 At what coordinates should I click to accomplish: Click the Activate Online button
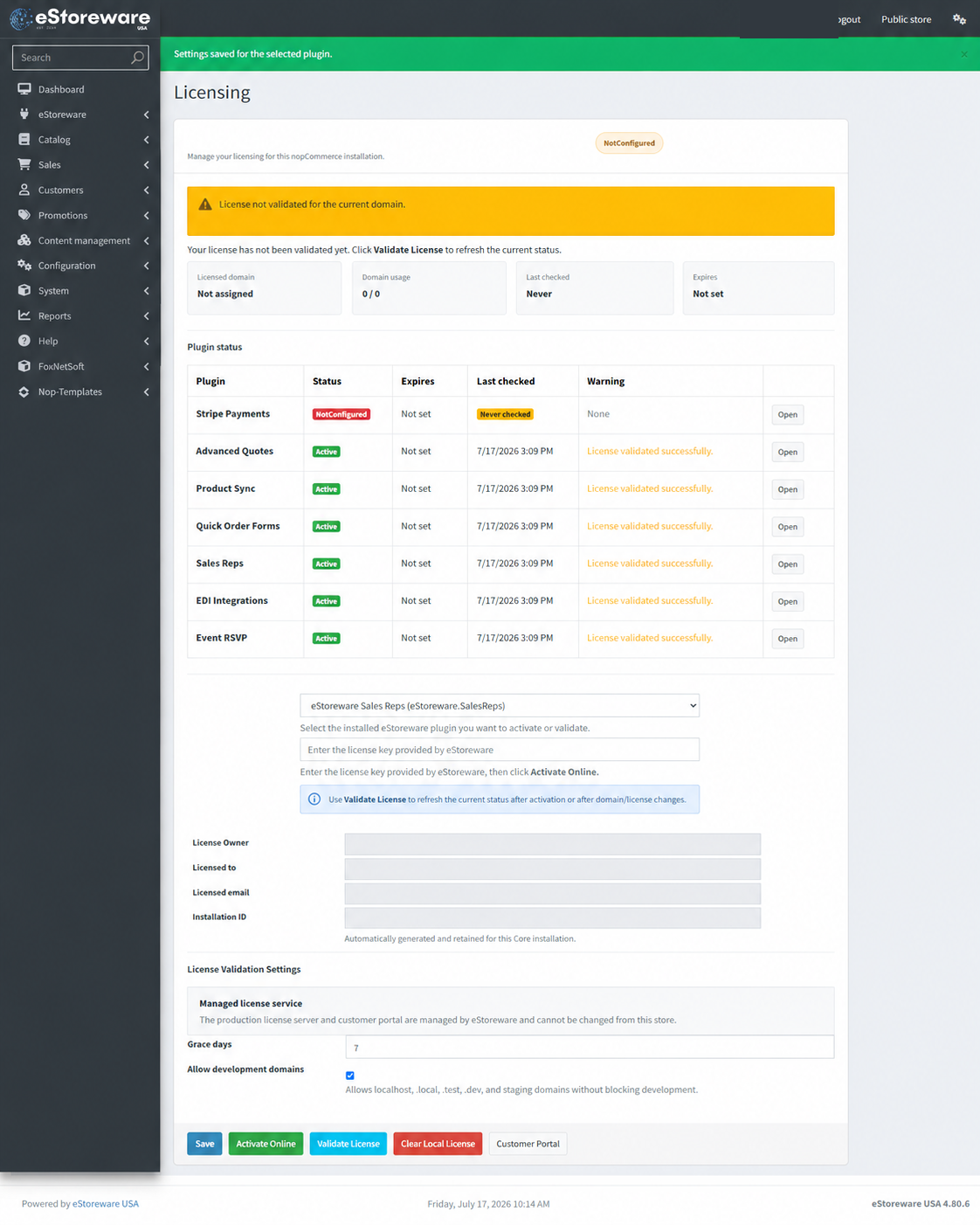click(x=266, y=1144)
